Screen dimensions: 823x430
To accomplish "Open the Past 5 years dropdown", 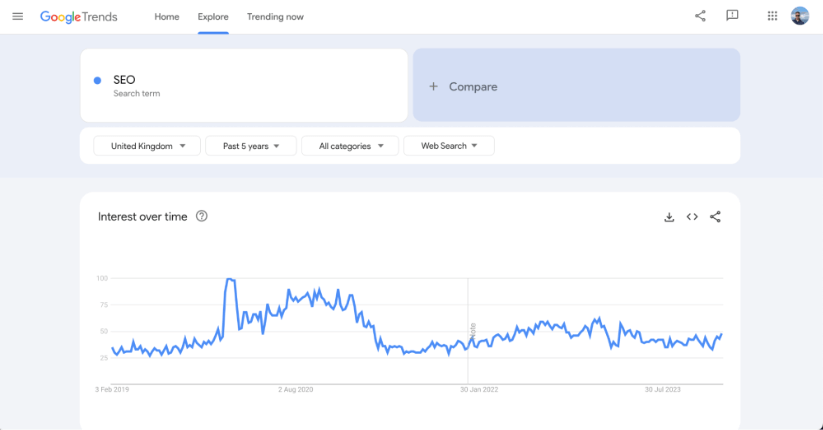I will point(251,146).
